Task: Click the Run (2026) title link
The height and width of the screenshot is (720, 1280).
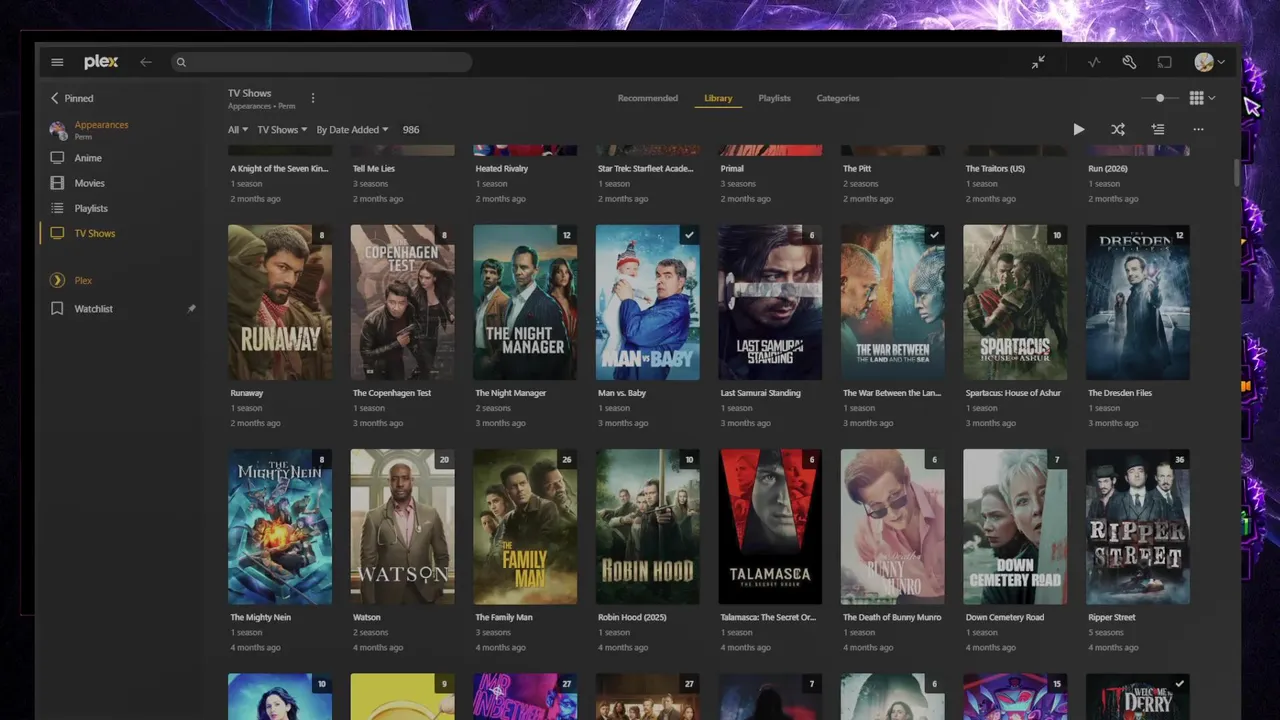Action: pyautogui.click(x=1108, y=169)
